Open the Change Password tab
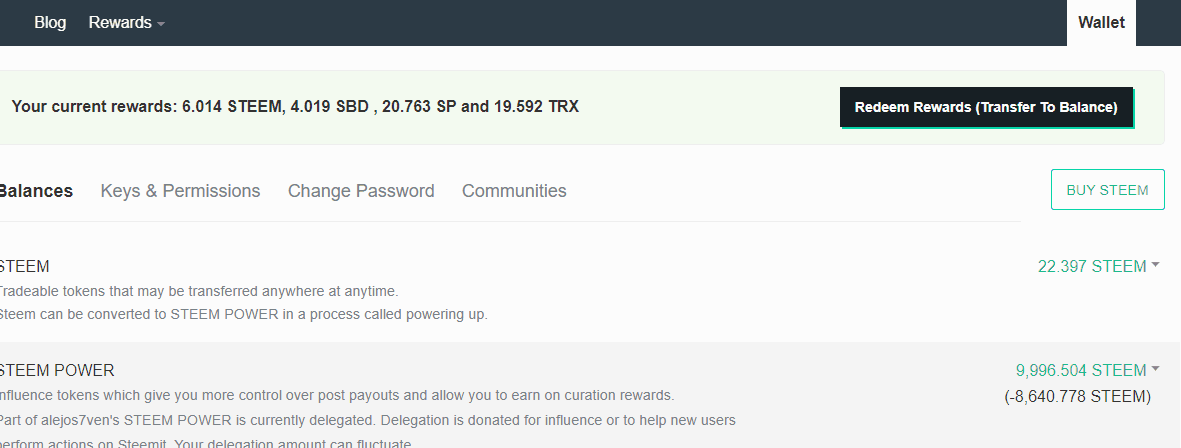This screenshot has width=1181, height=448. point(361,190)
